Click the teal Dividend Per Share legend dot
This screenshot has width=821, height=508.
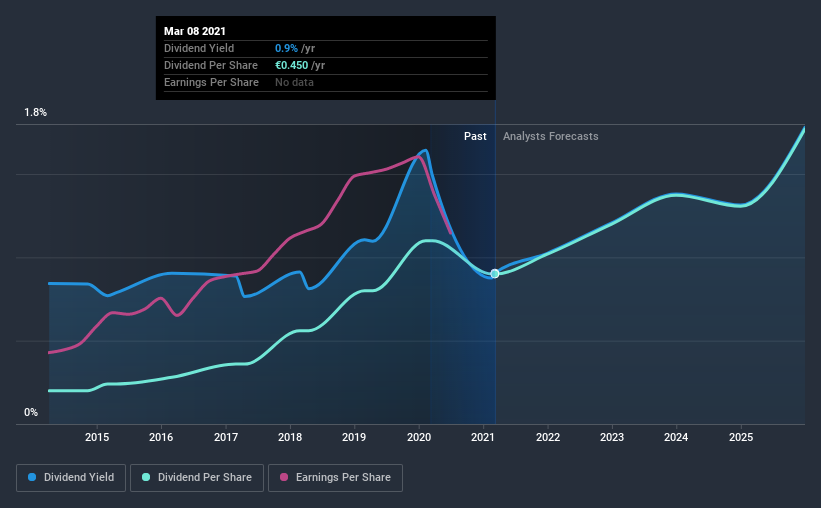coord(146,477)
